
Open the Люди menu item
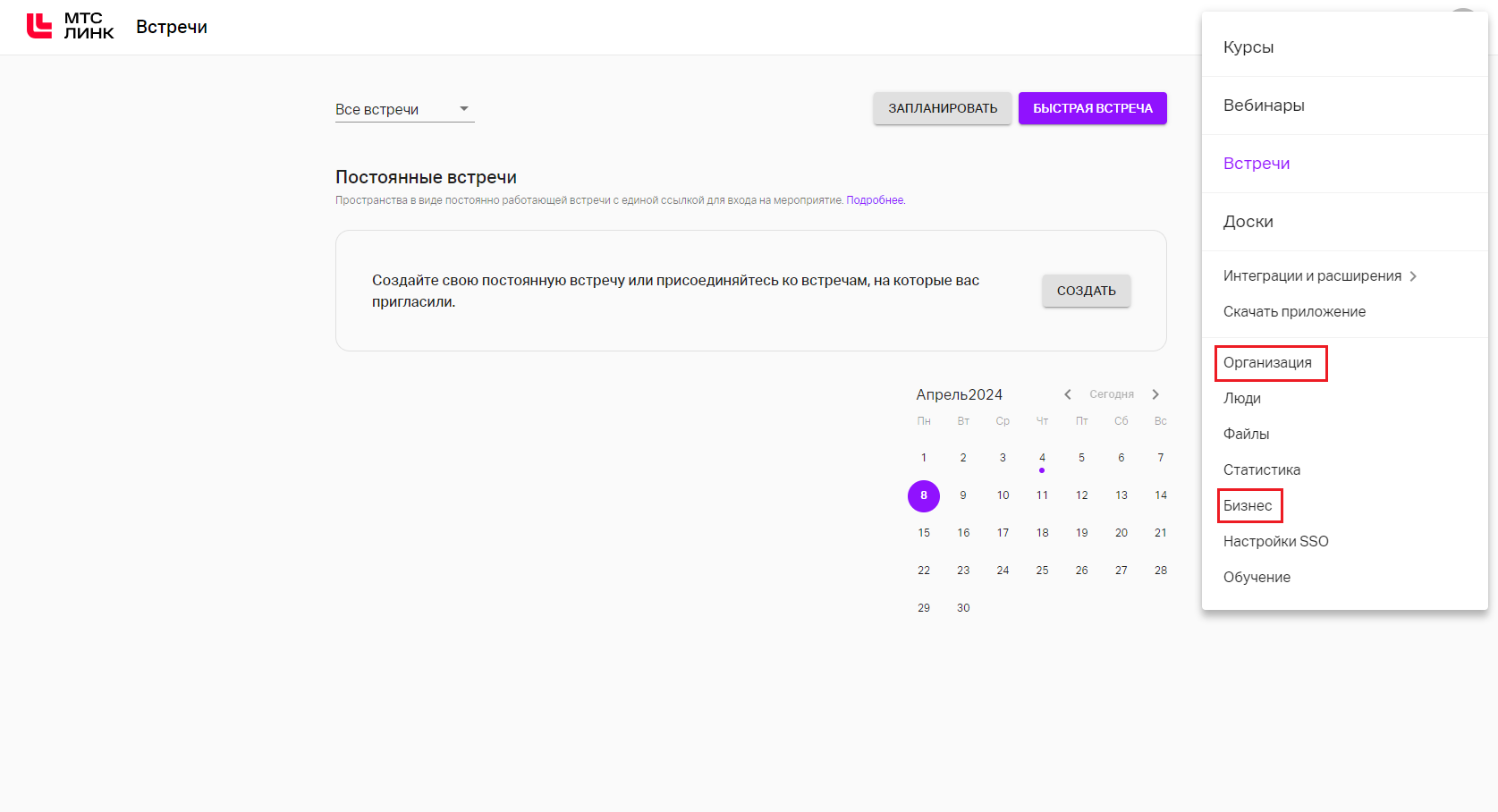(x=1242, y=398)
